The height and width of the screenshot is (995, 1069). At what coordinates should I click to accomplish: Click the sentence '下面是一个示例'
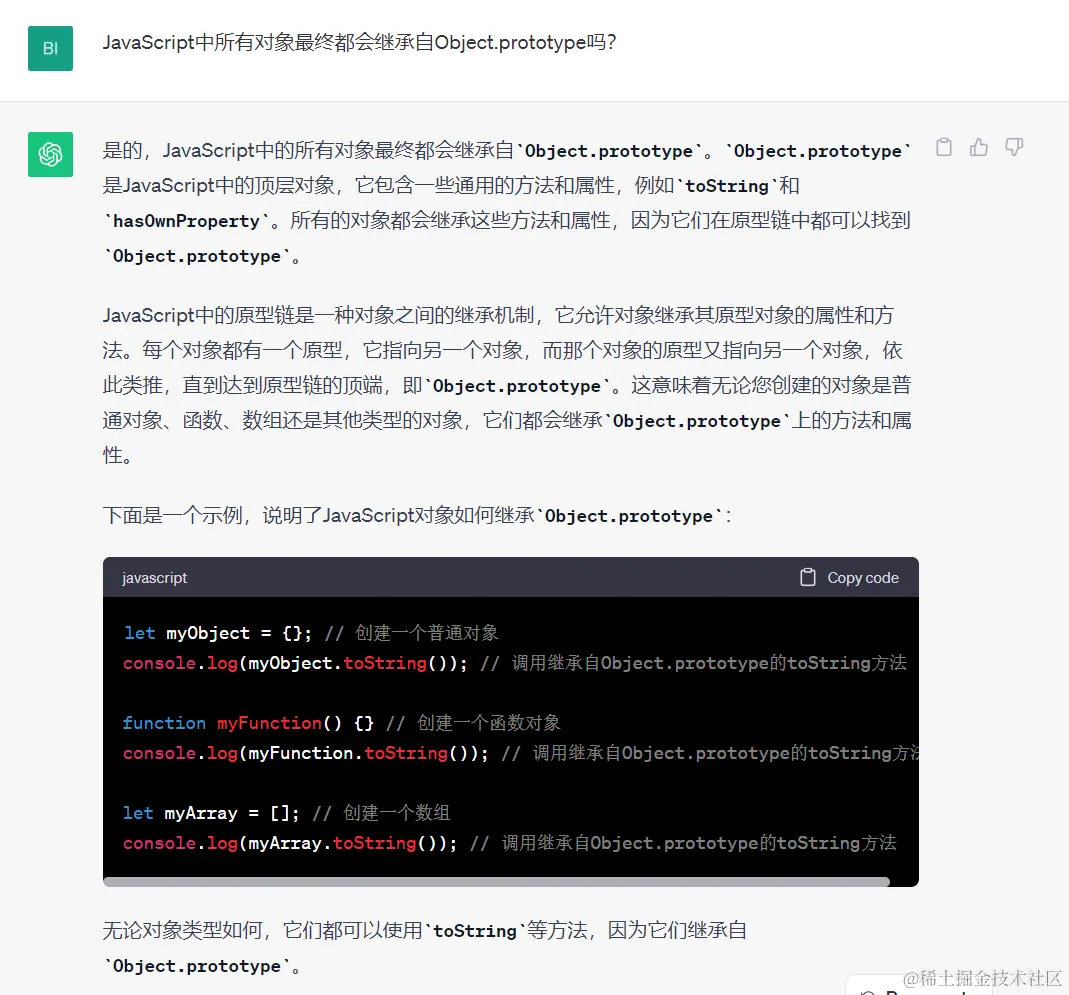tap(417, 516)
